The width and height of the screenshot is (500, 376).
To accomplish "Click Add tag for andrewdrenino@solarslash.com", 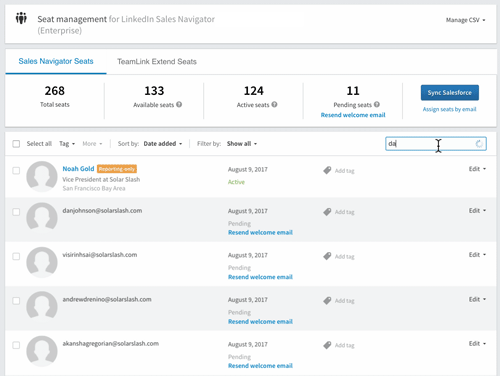I will coord(344,301).
